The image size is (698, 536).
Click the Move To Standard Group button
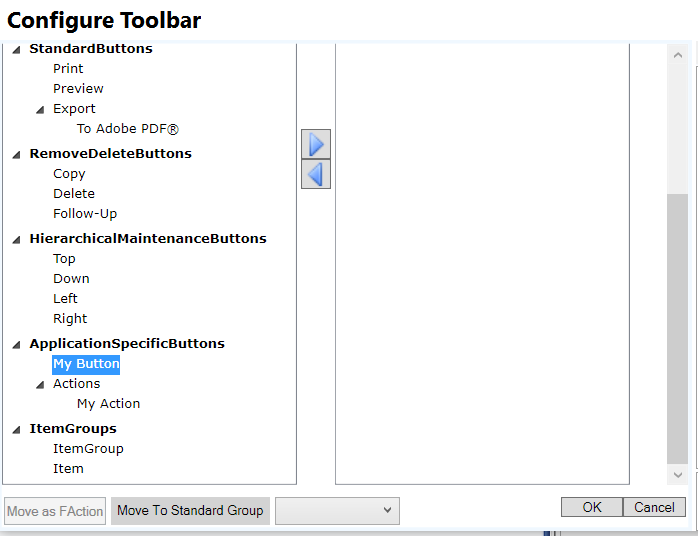tap(190, 511)
